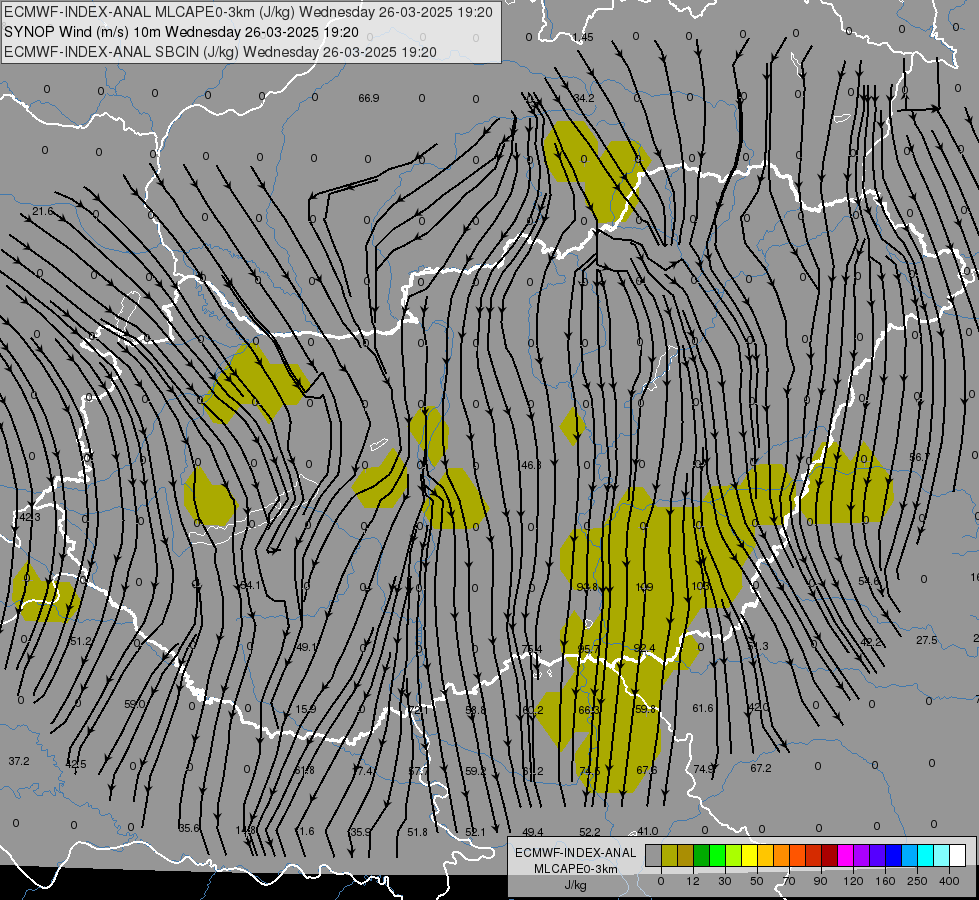Click the magenta legend swatch
This screenshot has height=900, width=979.
[x=845, y=856]
